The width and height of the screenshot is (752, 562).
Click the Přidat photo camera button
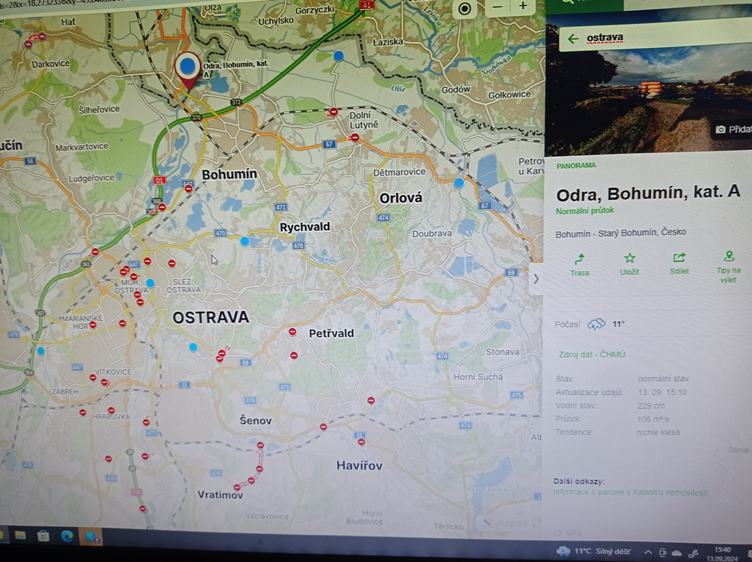[x=734, y=129]
